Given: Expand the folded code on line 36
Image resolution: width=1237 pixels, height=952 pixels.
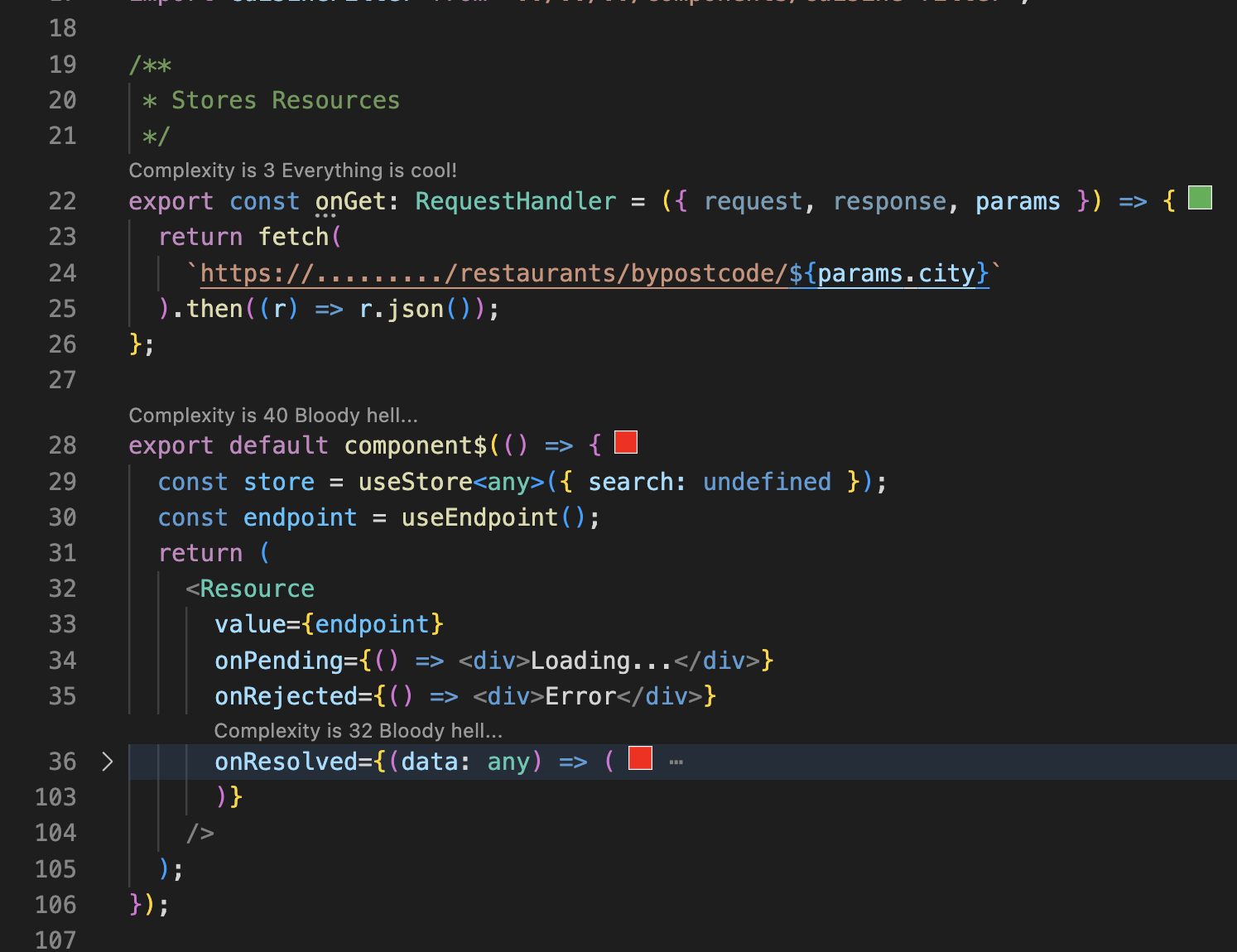Looking at the screenshot, I should [x=108, y=762].
